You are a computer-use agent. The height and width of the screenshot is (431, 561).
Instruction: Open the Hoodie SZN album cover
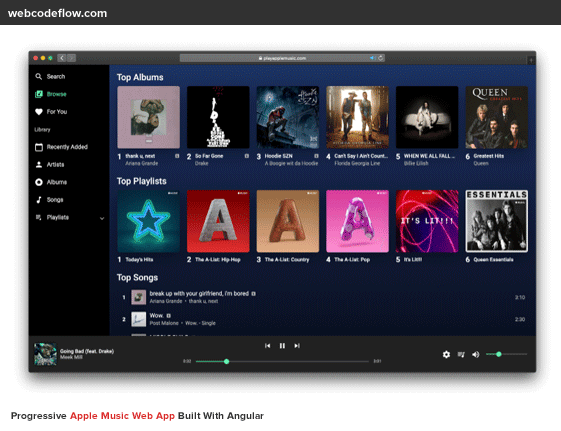[x=288, y=117]
